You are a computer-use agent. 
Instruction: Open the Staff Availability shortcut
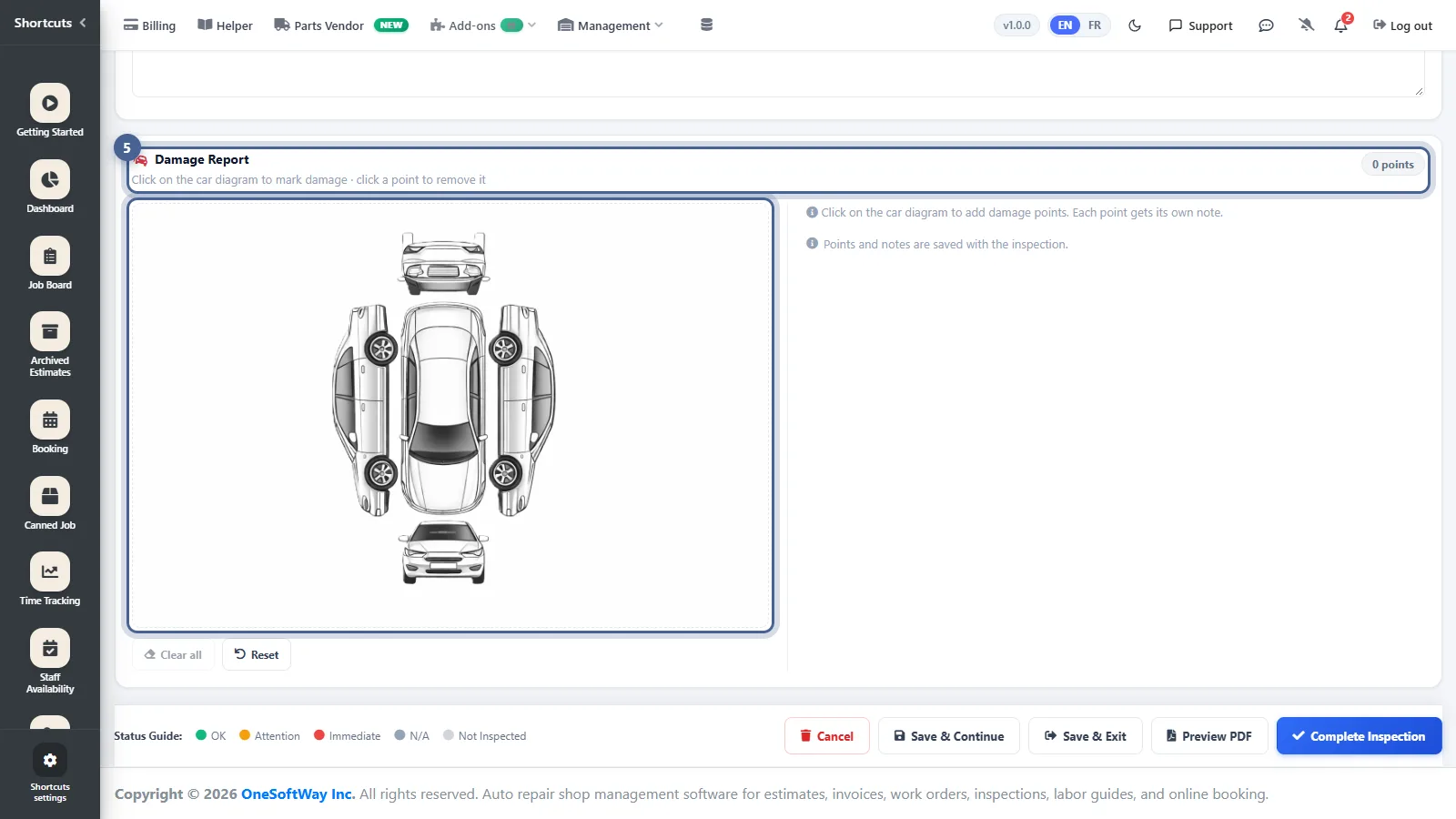(x=50, y=662)
